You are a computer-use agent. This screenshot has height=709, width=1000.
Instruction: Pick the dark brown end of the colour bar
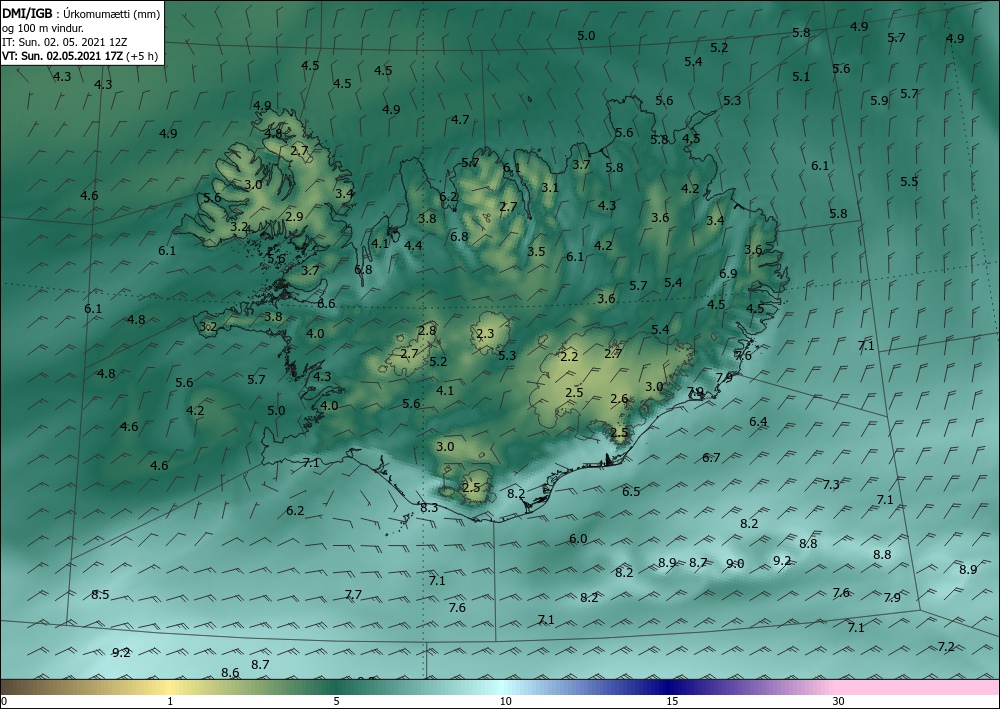click(x=13, y=687)
